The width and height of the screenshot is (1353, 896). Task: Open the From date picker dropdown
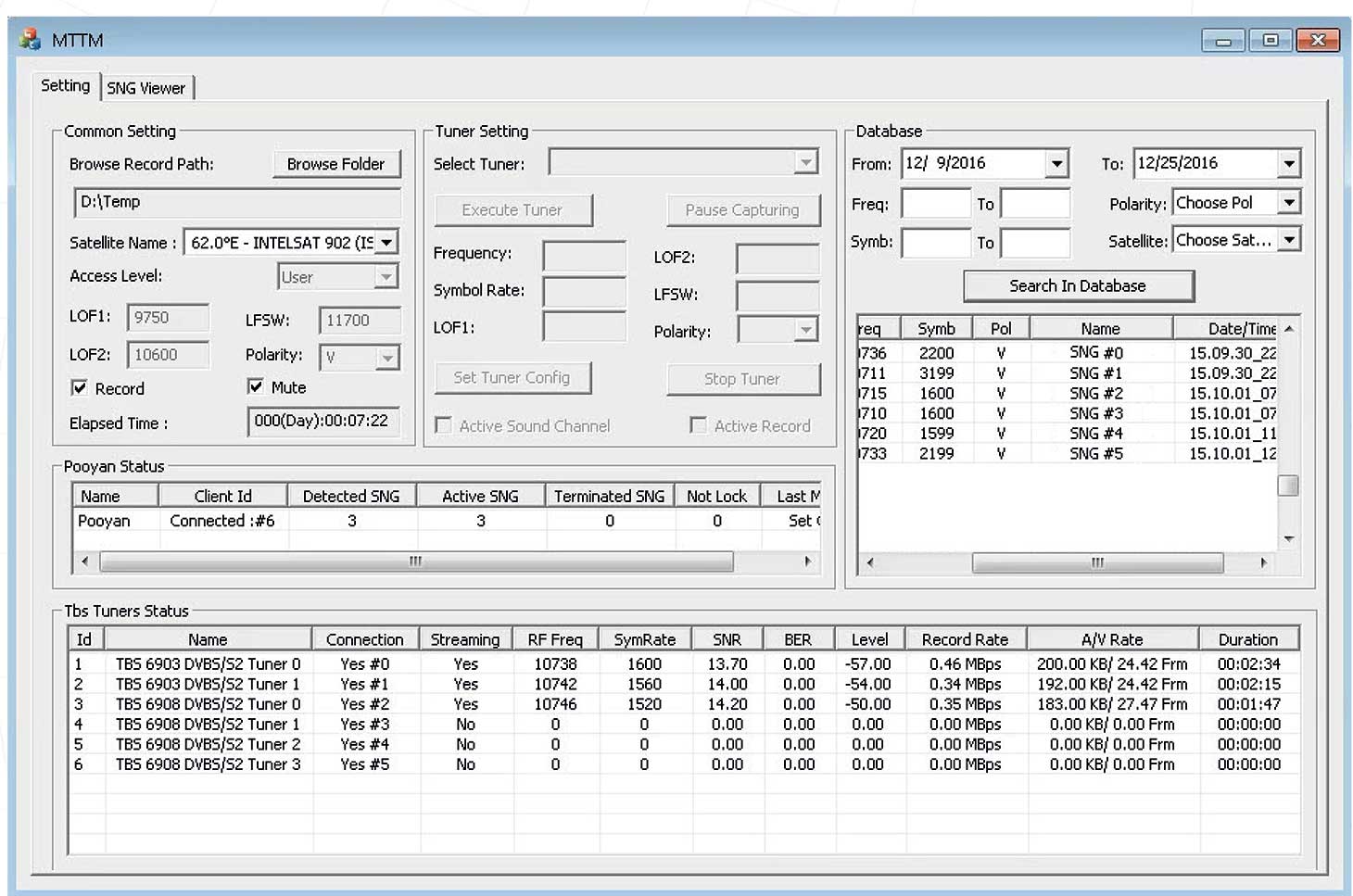point(1056,164)
